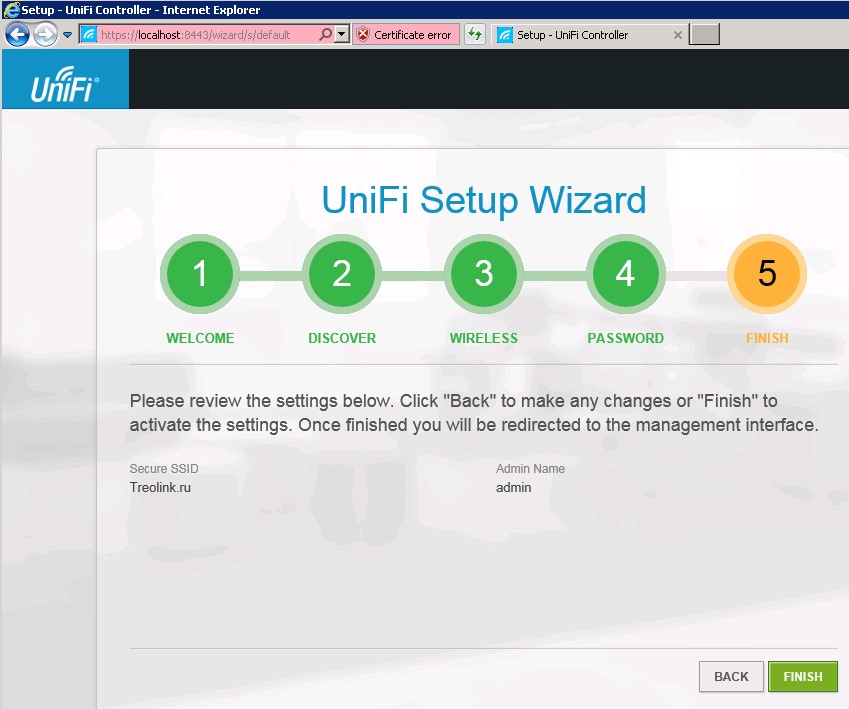Click the WELCOME step label

tap(200, 338)
